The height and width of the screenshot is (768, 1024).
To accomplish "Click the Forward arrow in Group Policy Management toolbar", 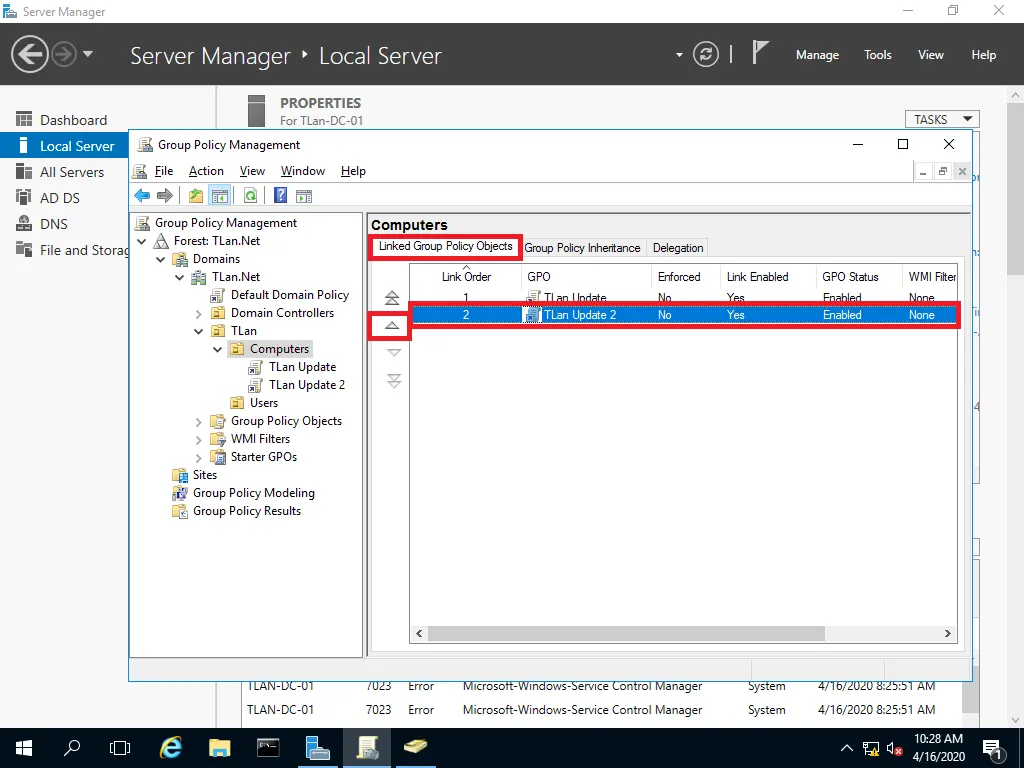I will (165, 195).
